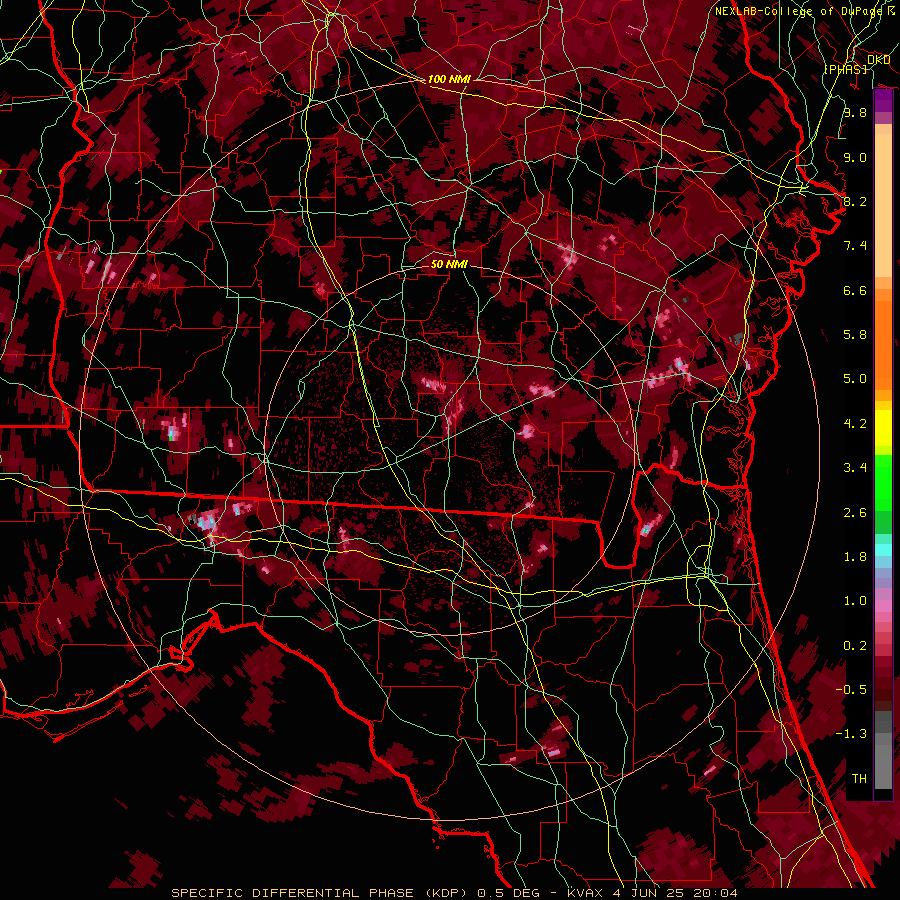Viewport: 900px width, 900px height.
Task: Click the 2.6 legend value
Action: [x=855, y=513]
